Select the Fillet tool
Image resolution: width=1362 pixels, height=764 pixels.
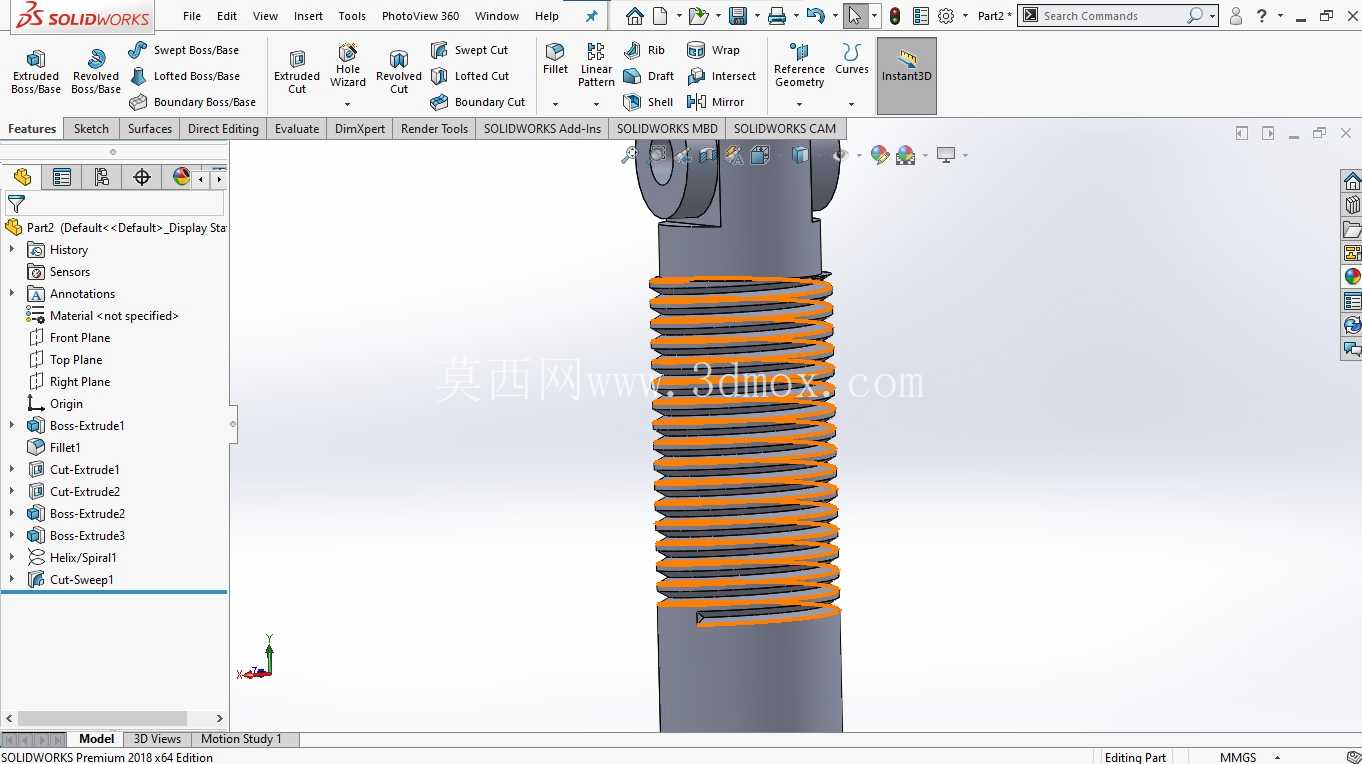coord(555,59)
